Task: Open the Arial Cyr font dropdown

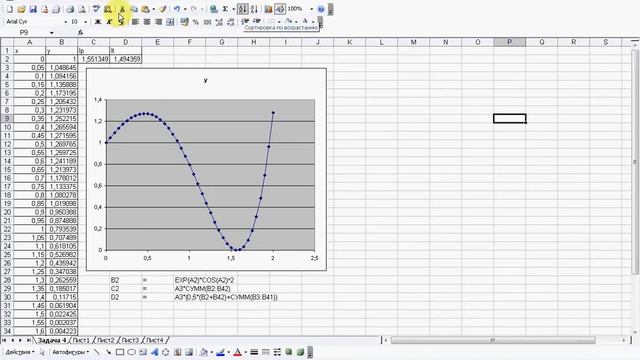Action: coord(65,22)
